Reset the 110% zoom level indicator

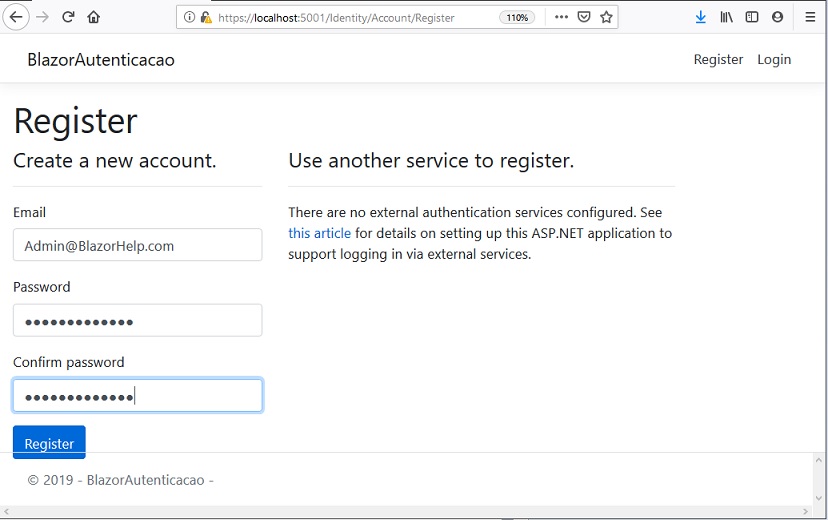pyautogui.click(x=517, y=17)
